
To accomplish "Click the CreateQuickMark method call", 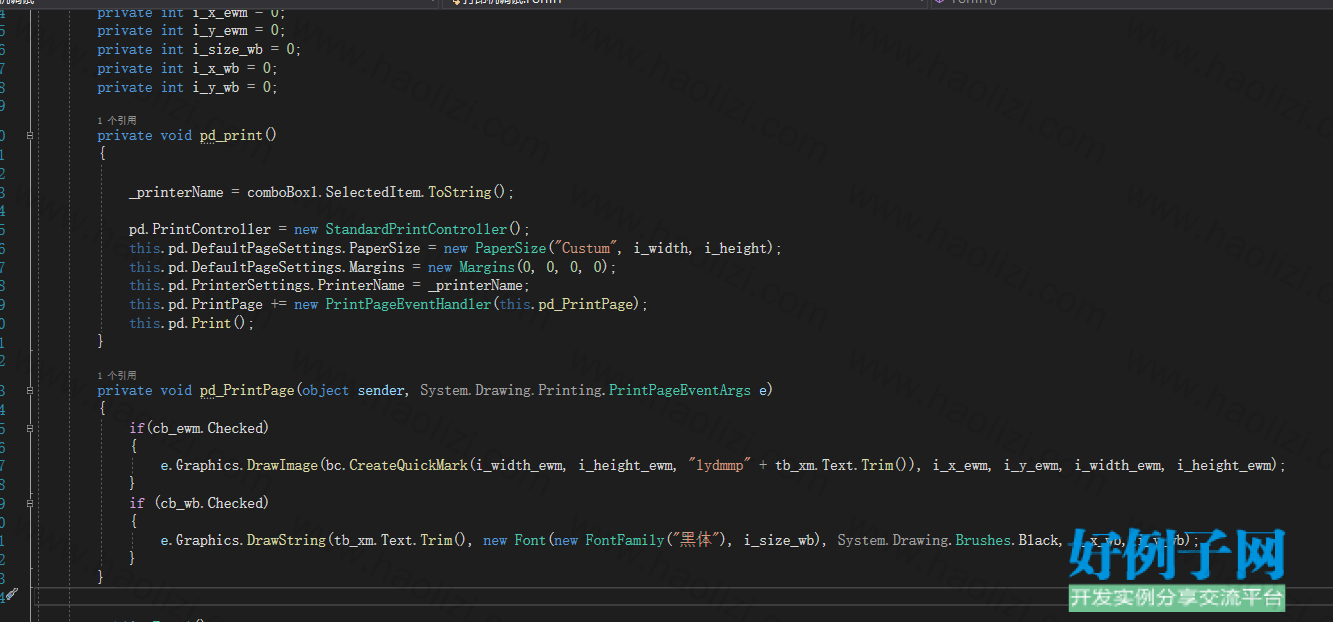I will (x=409, y=465).
